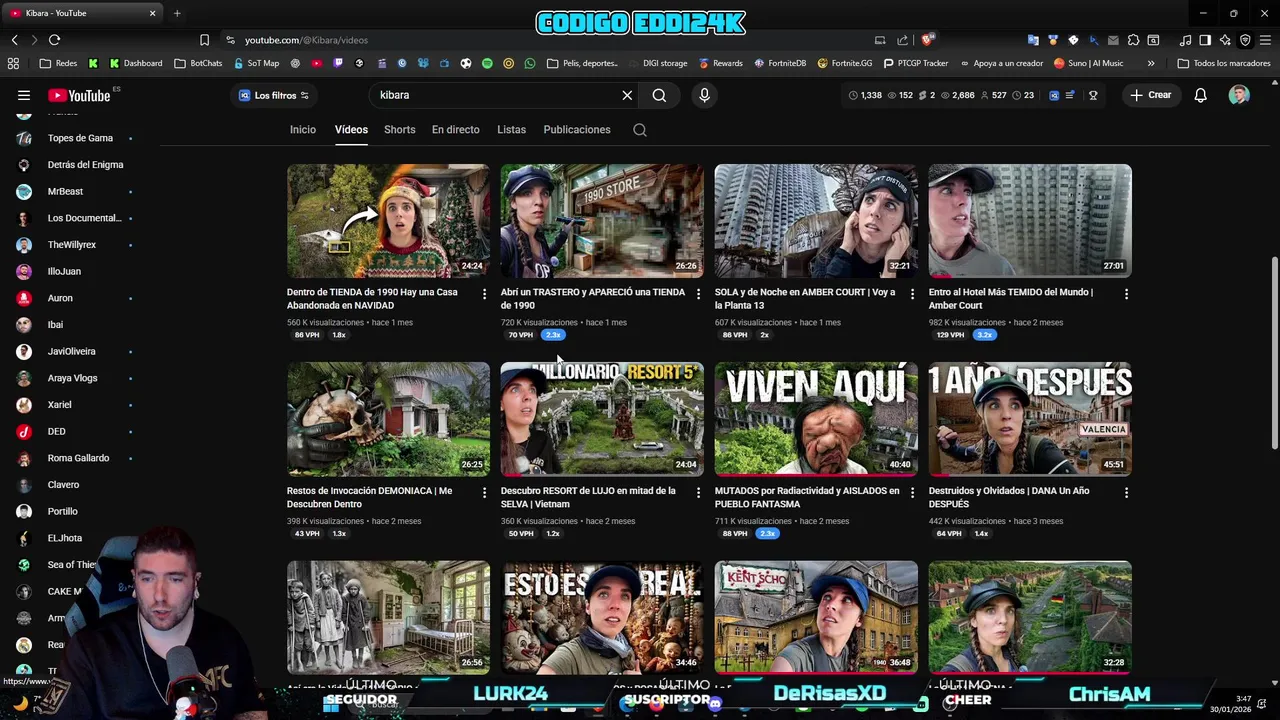Open options for Entro al Hotel Más TEMIDO video
Screen dimensions: 1280x720
1126,294
